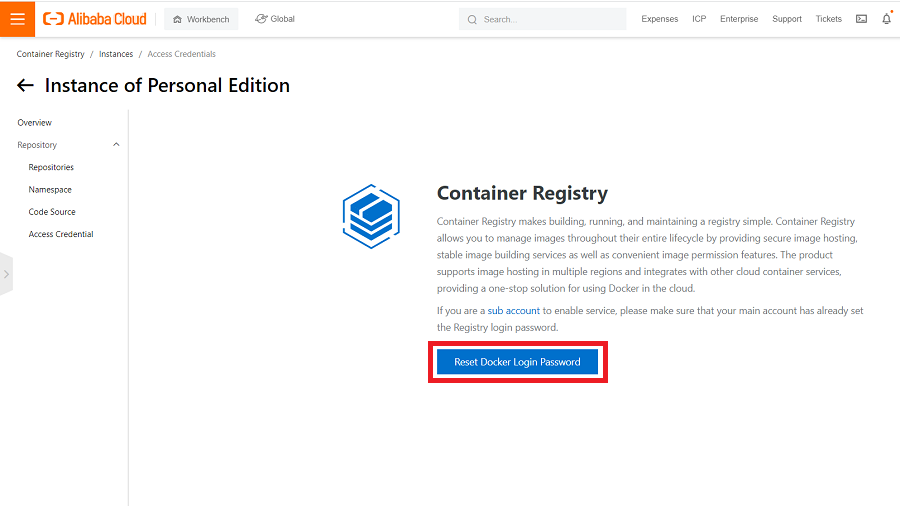Screen dimensions: 900x506
Task: Click the back arrow beside Instance title
Action: (26, 86)
